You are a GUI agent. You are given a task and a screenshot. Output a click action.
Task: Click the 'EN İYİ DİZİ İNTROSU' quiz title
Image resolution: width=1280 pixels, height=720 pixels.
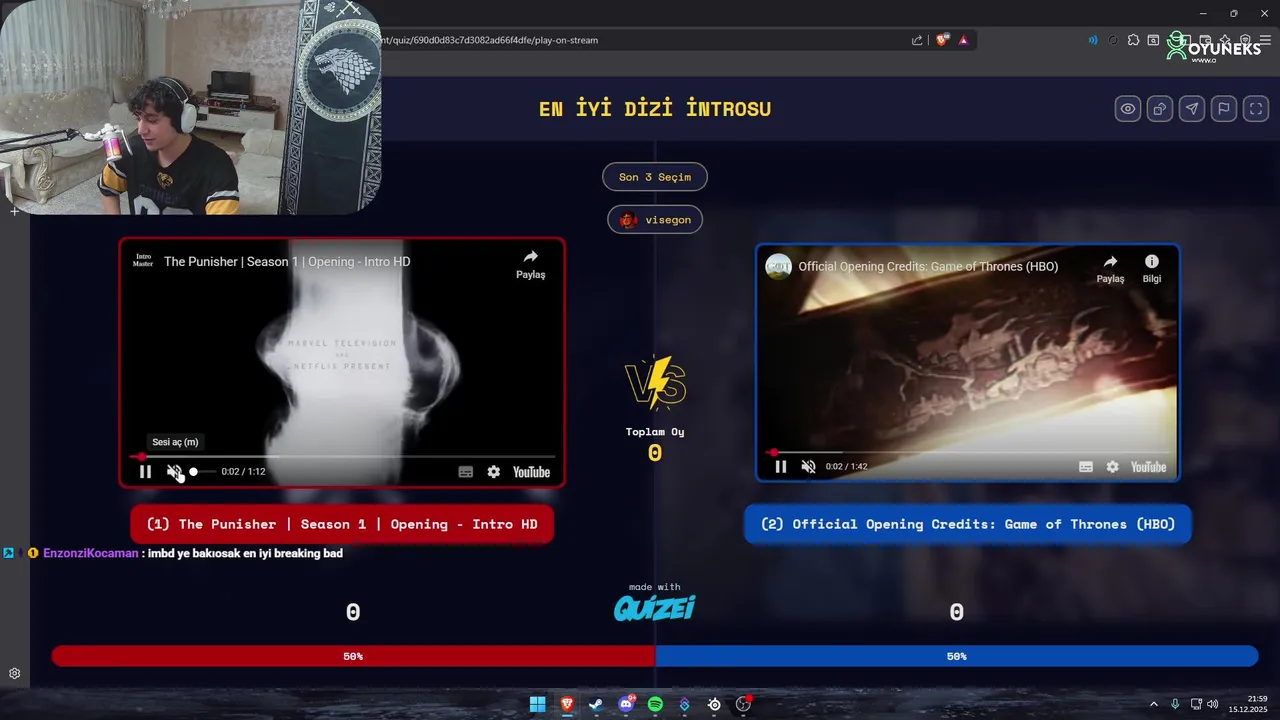pos(655,109)
